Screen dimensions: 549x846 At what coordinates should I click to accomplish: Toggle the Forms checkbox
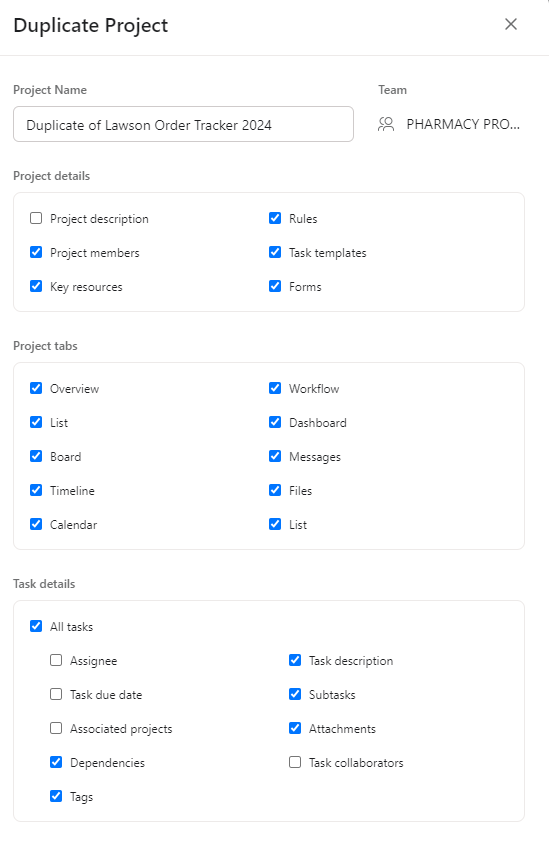coord(275,286)
